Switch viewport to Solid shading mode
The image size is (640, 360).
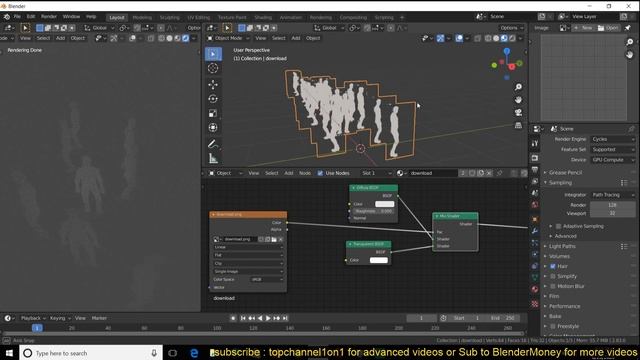[496, 38]
